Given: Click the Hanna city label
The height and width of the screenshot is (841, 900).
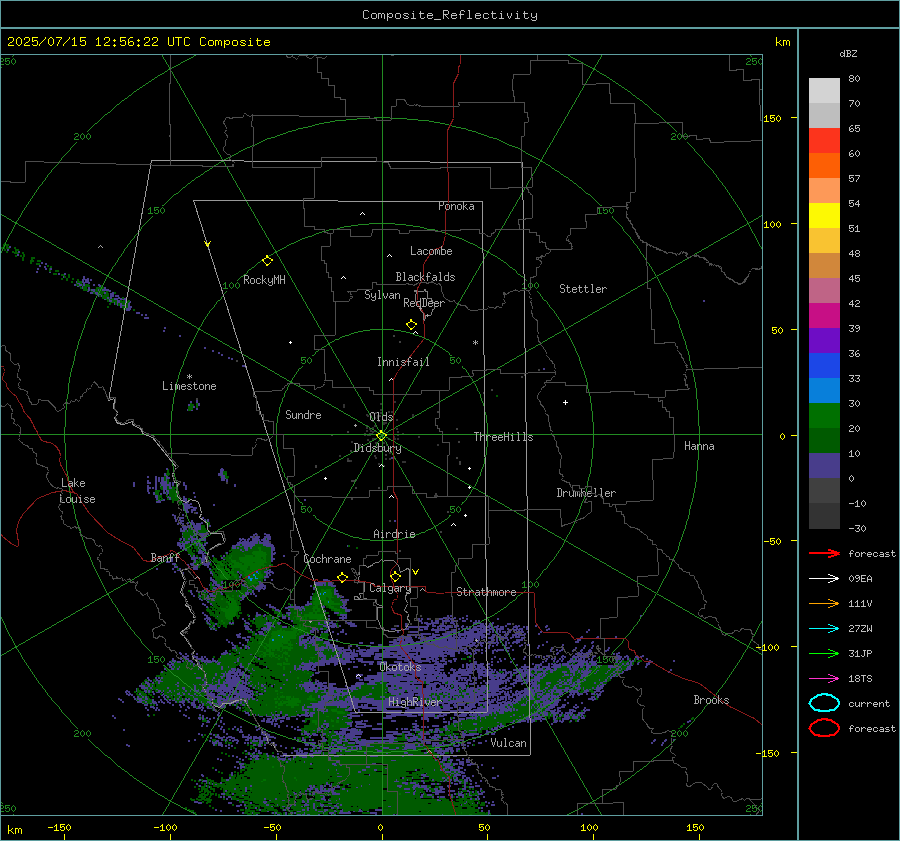Looking at the screenshot, I should [699, 446].
